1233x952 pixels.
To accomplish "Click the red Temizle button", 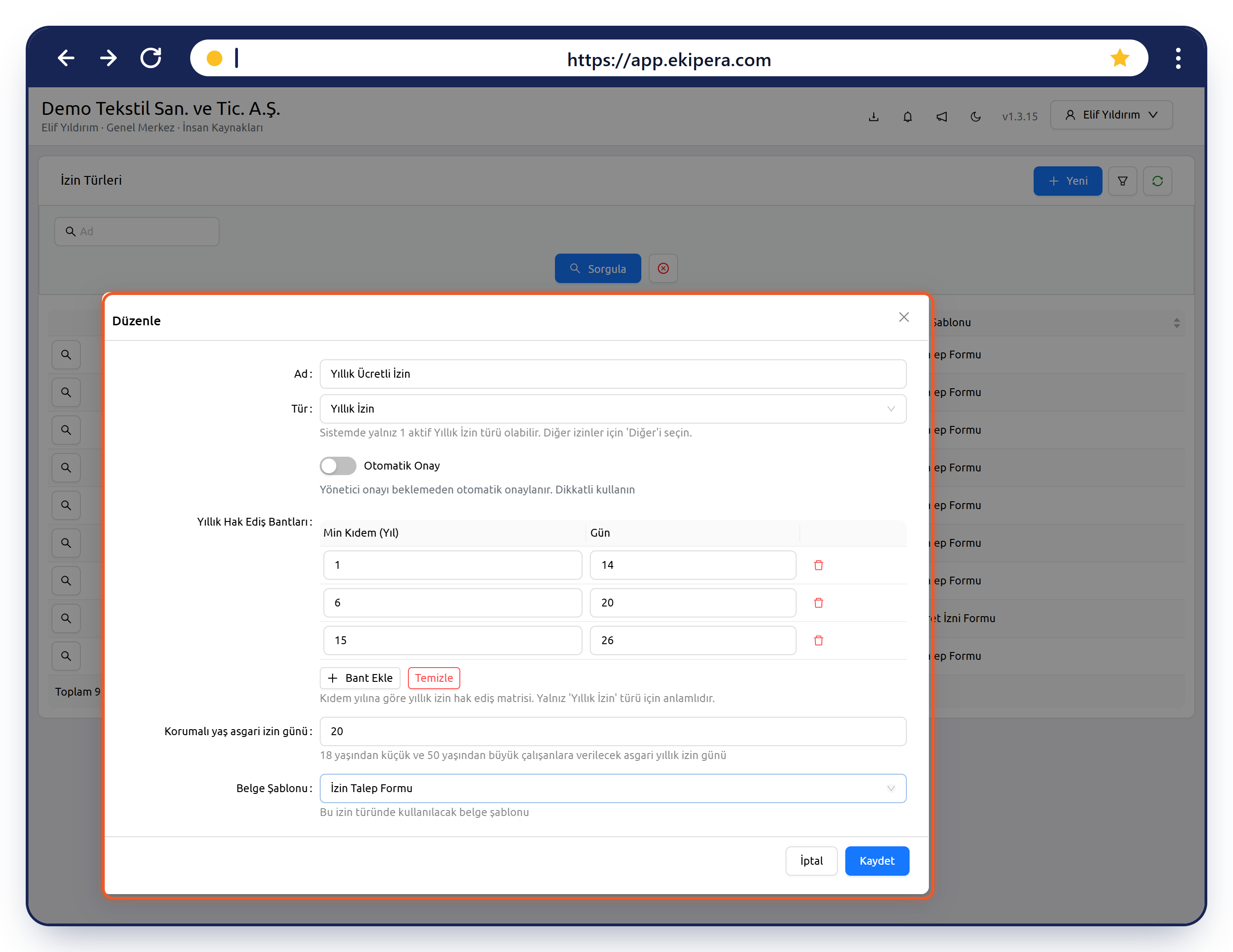I will (434, 678).
